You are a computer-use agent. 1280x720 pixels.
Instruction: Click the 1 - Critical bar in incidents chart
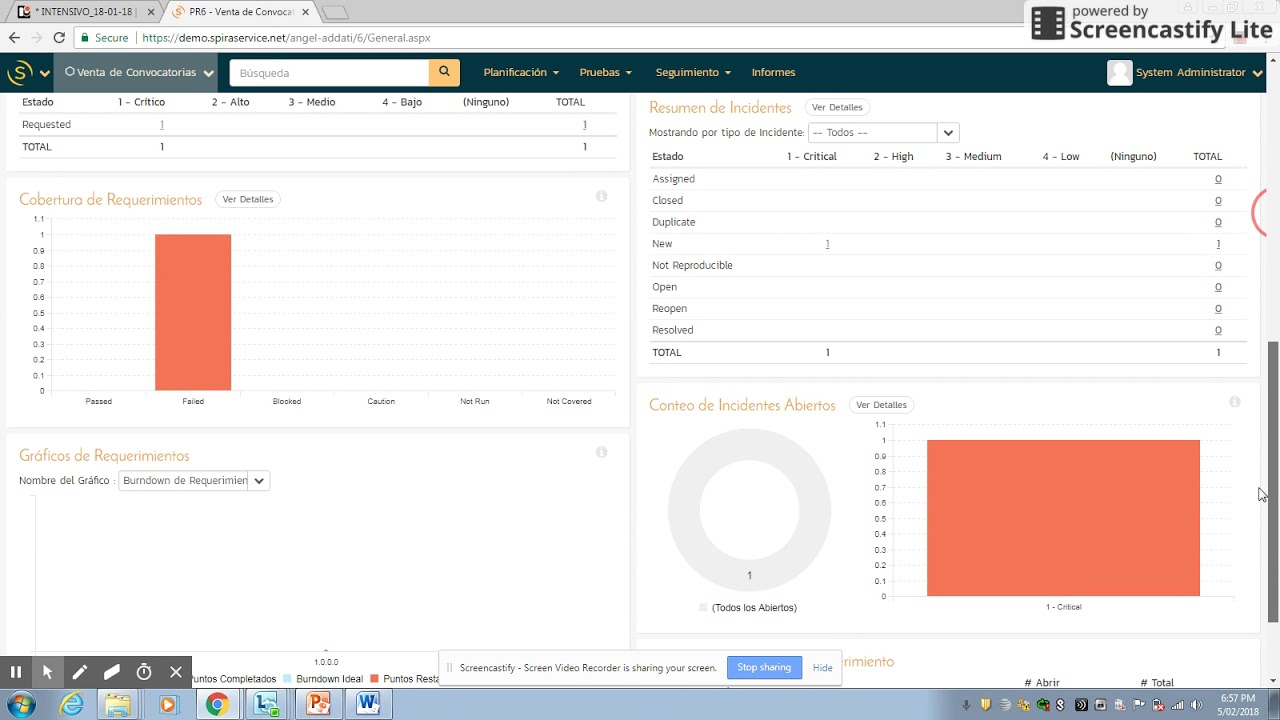pos(1063,518)
